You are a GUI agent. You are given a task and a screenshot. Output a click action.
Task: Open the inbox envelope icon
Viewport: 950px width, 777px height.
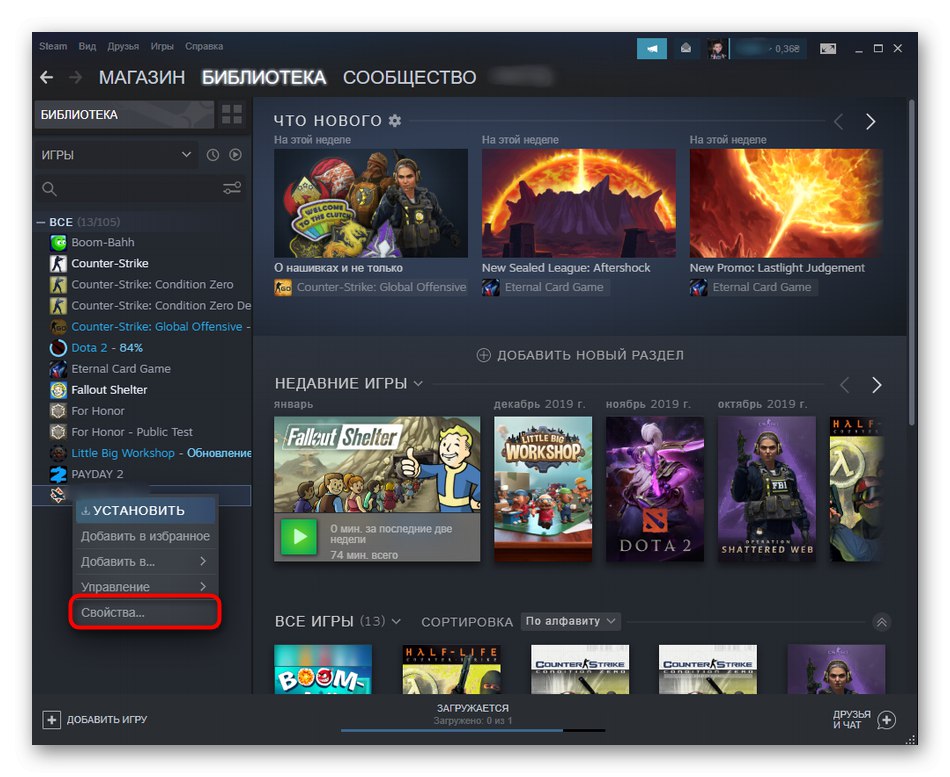point(686,48)
